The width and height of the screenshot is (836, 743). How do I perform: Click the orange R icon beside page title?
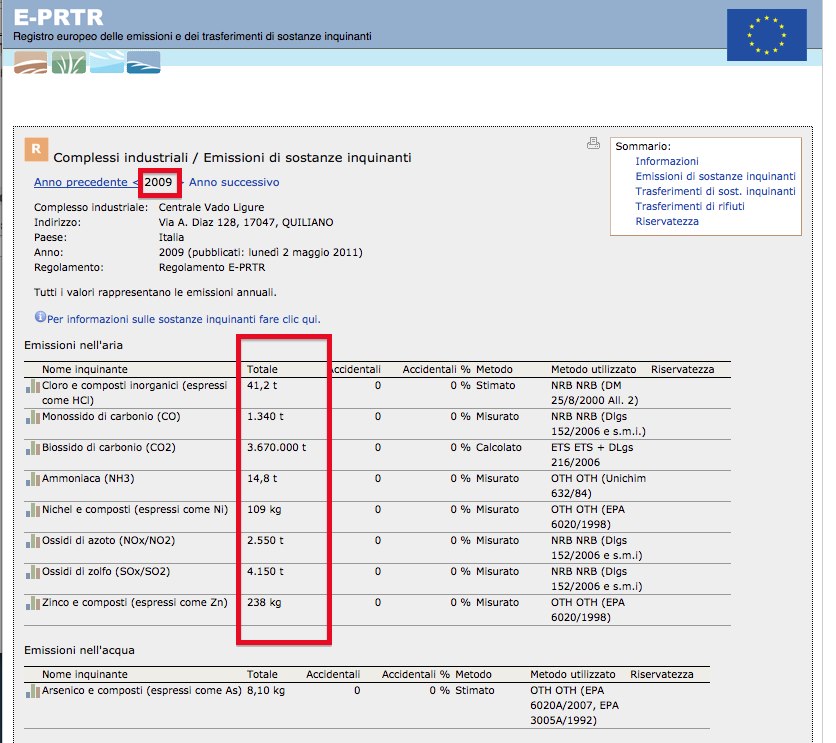pyautogui.click(x=36, y=149)
